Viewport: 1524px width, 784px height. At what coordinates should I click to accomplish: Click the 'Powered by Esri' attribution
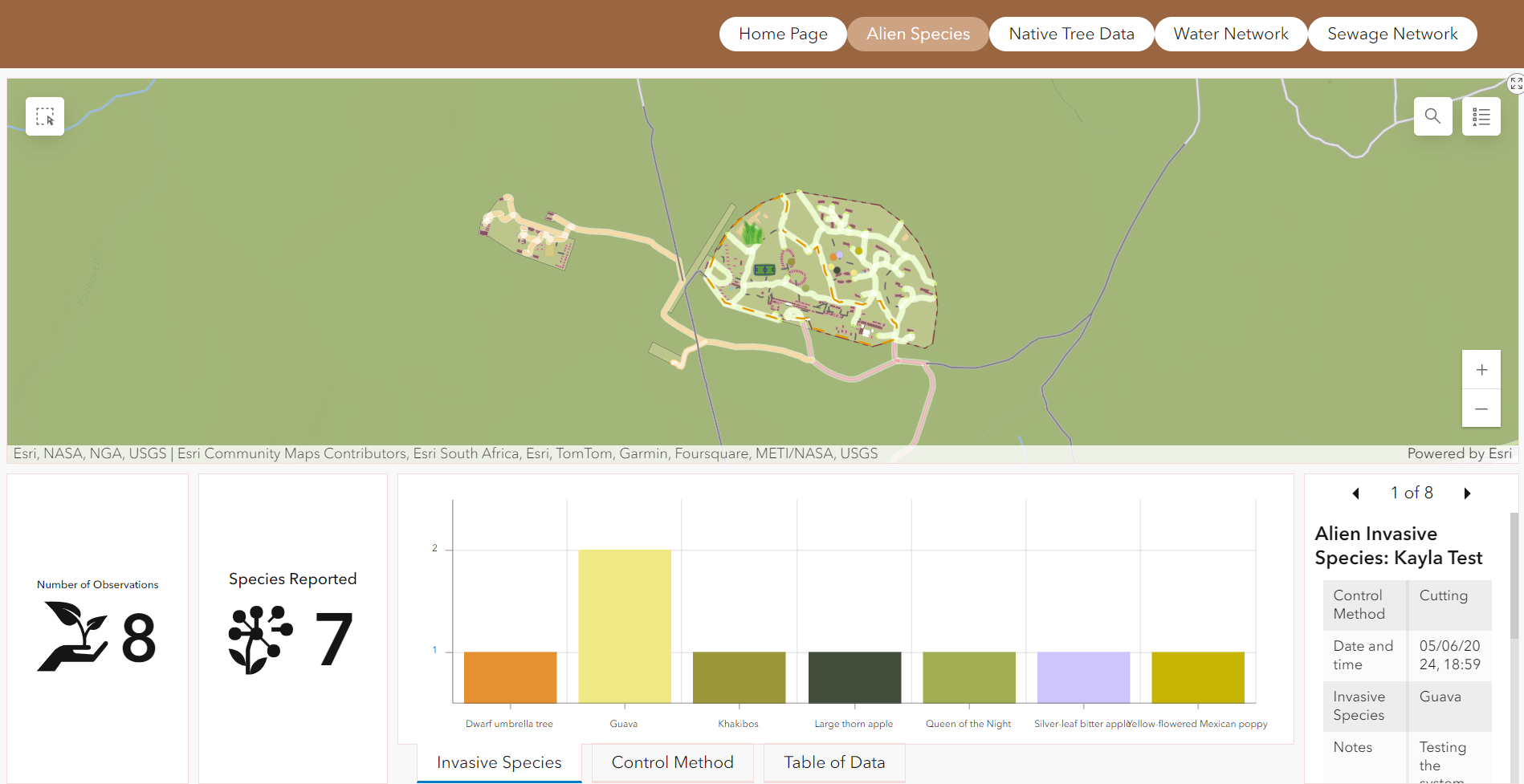click(1460, 453)
